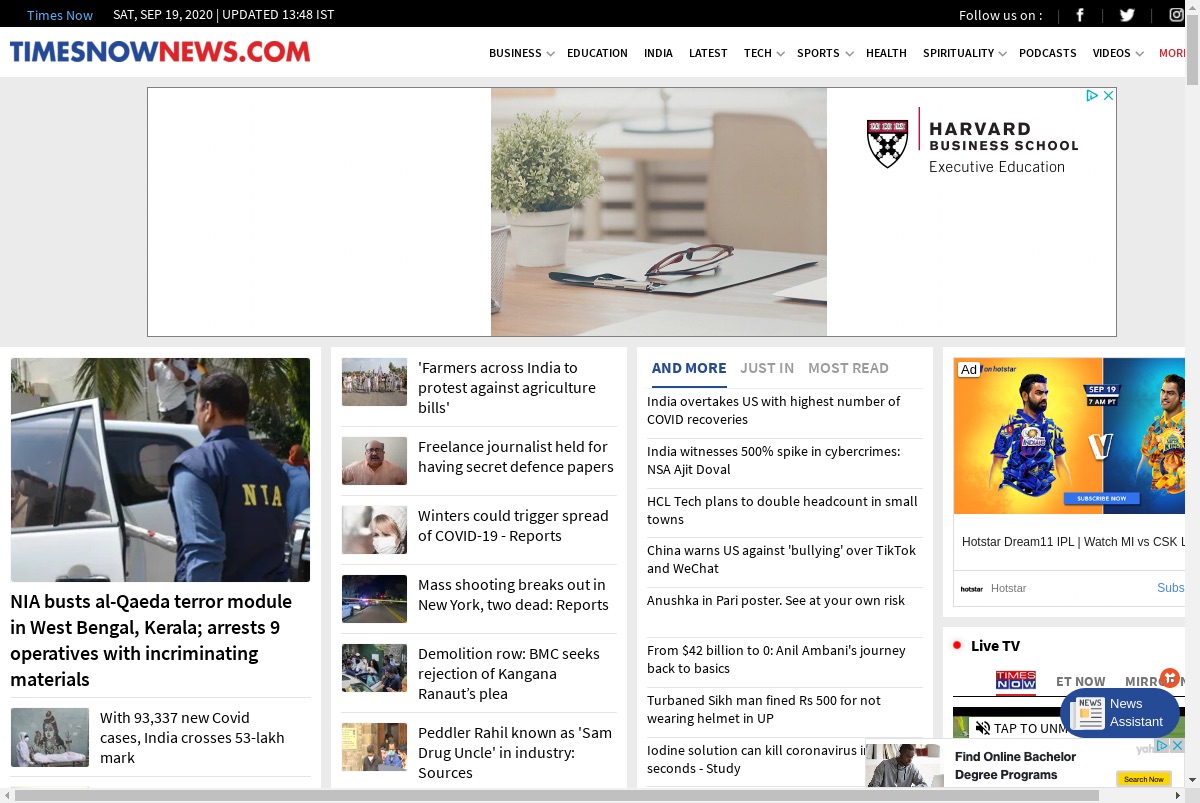Open the Podcasts menu item

point(1048,53)
